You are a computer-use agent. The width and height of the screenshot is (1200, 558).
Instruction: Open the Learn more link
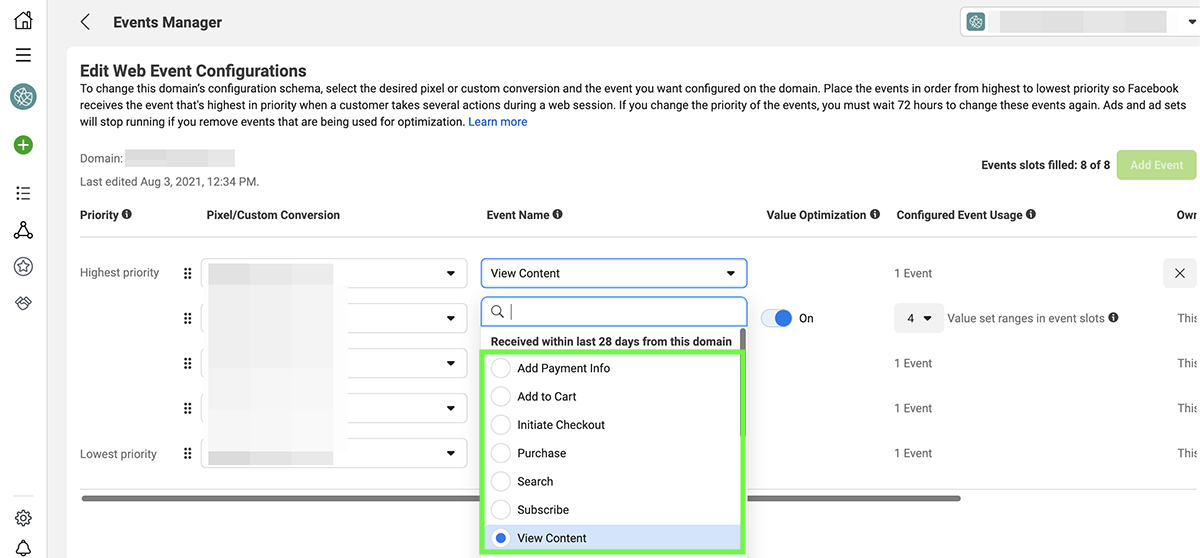(497, 122)
